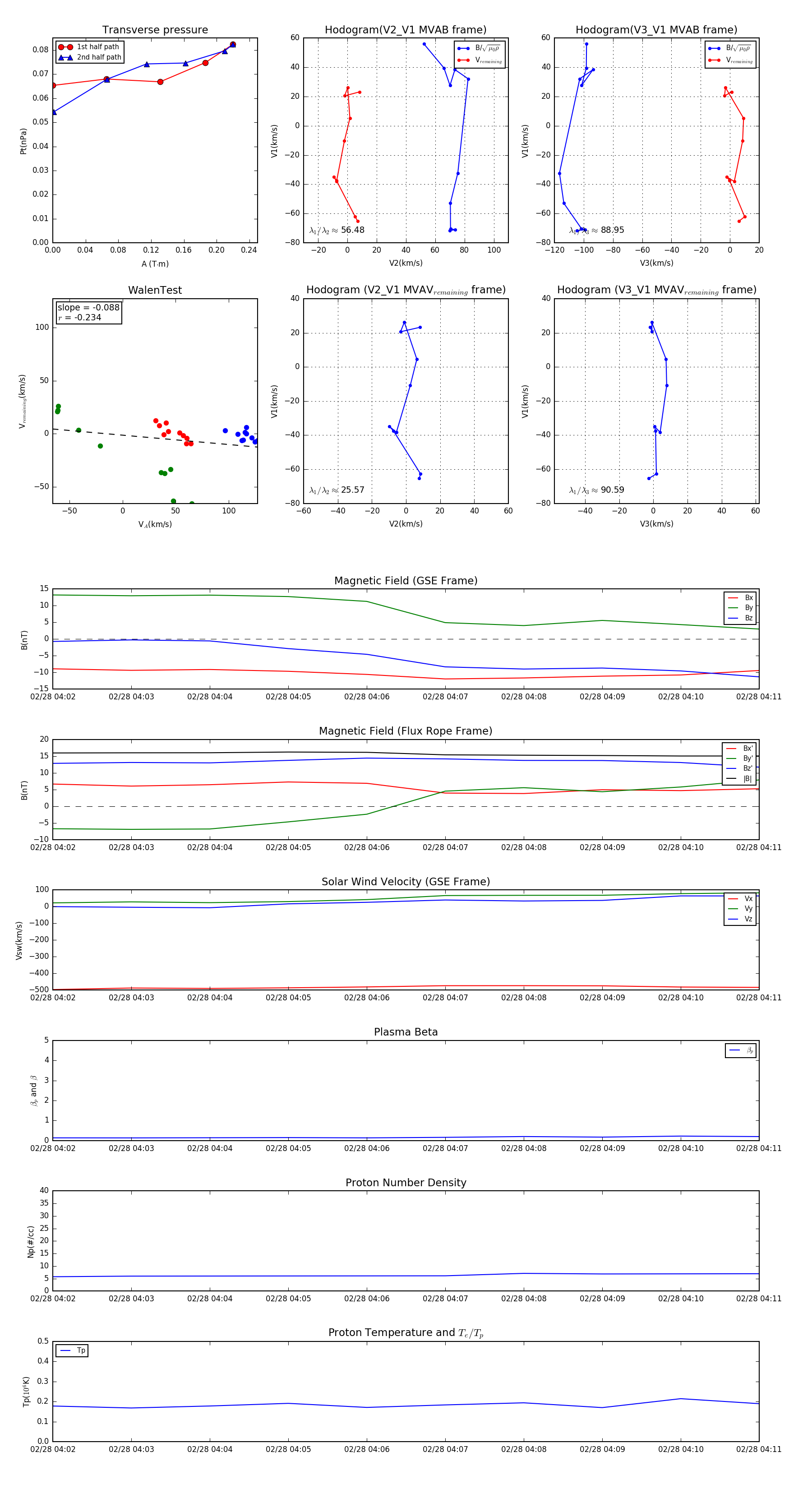Click the 'Plasma Beta' title
This screenshot has height=1489, width=812.
tap(406, 1032)
